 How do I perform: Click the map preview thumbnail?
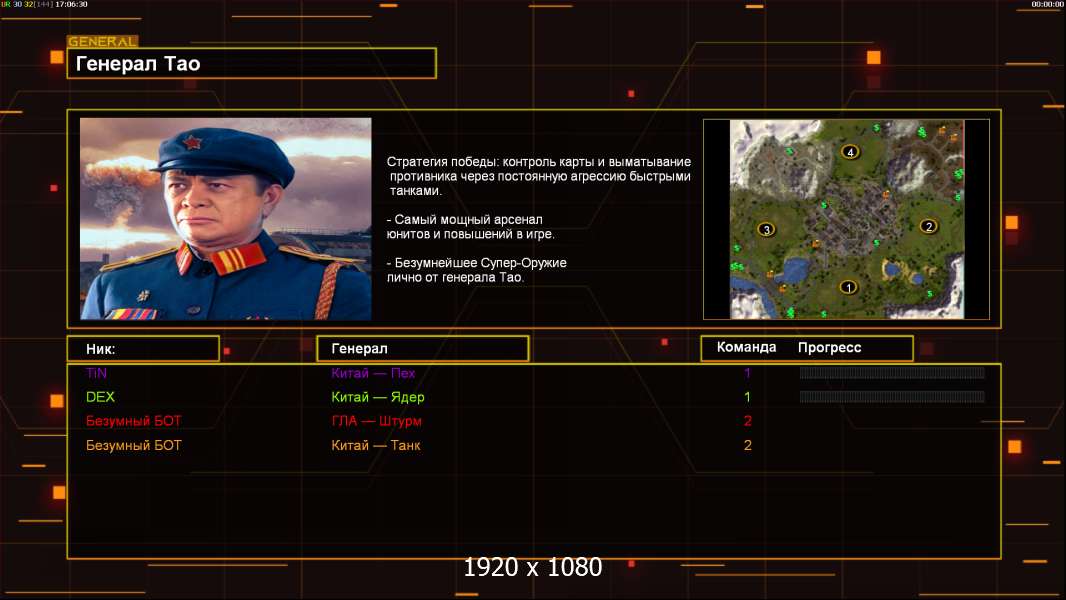pyautogui.click(x=846, y=219)
